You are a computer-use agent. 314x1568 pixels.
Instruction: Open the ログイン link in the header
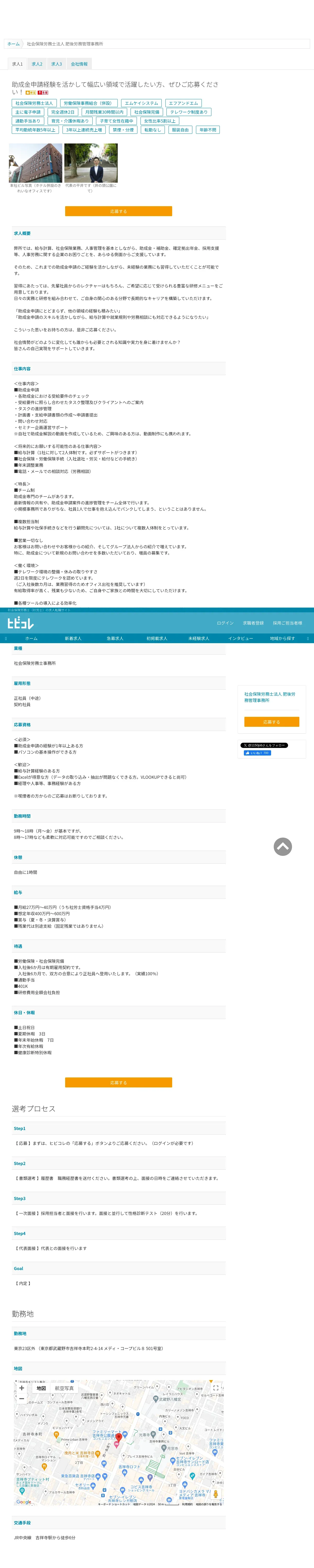coord(225,623)
